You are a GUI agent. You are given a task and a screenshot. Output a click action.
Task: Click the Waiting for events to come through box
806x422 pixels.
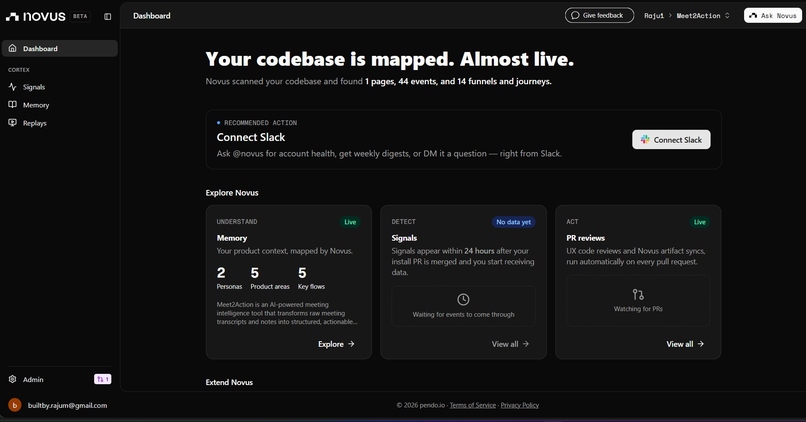[463, 306]
